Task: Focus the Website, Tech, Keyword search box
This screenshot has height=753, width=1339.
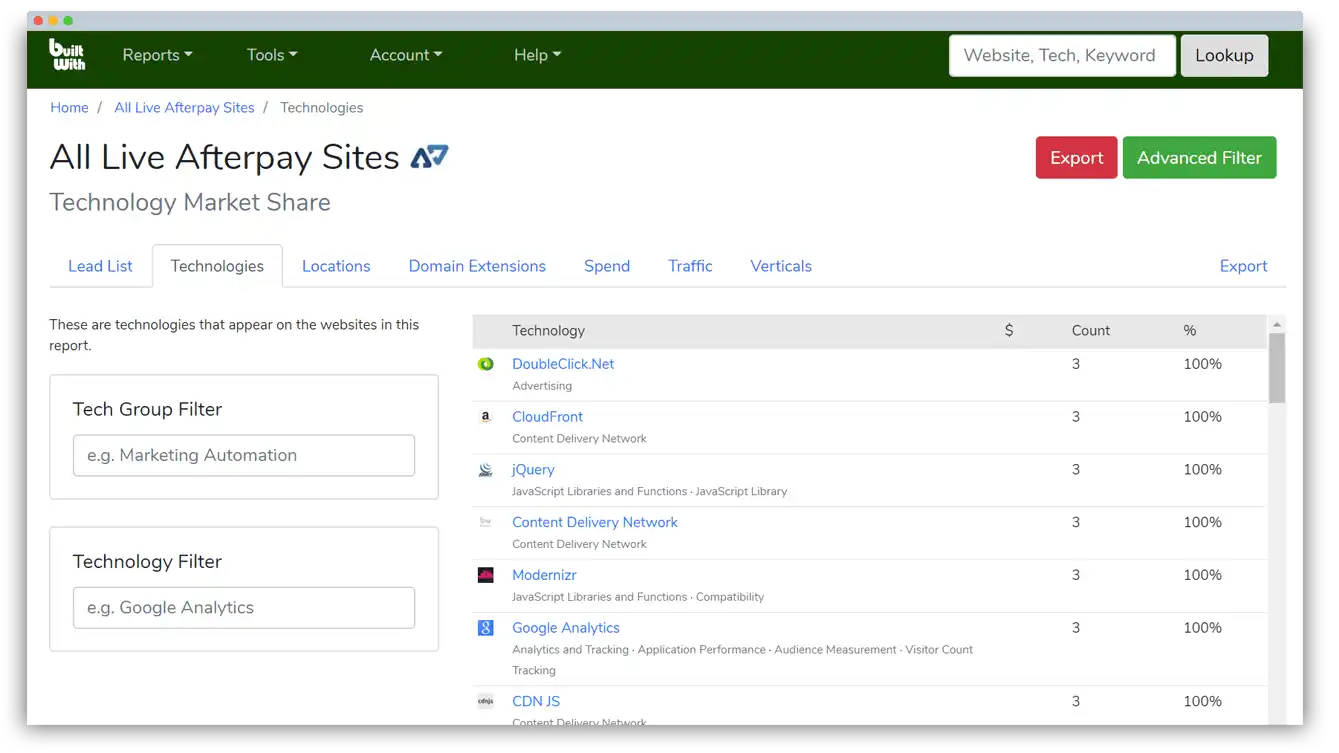Action: tap(1061, 56)
